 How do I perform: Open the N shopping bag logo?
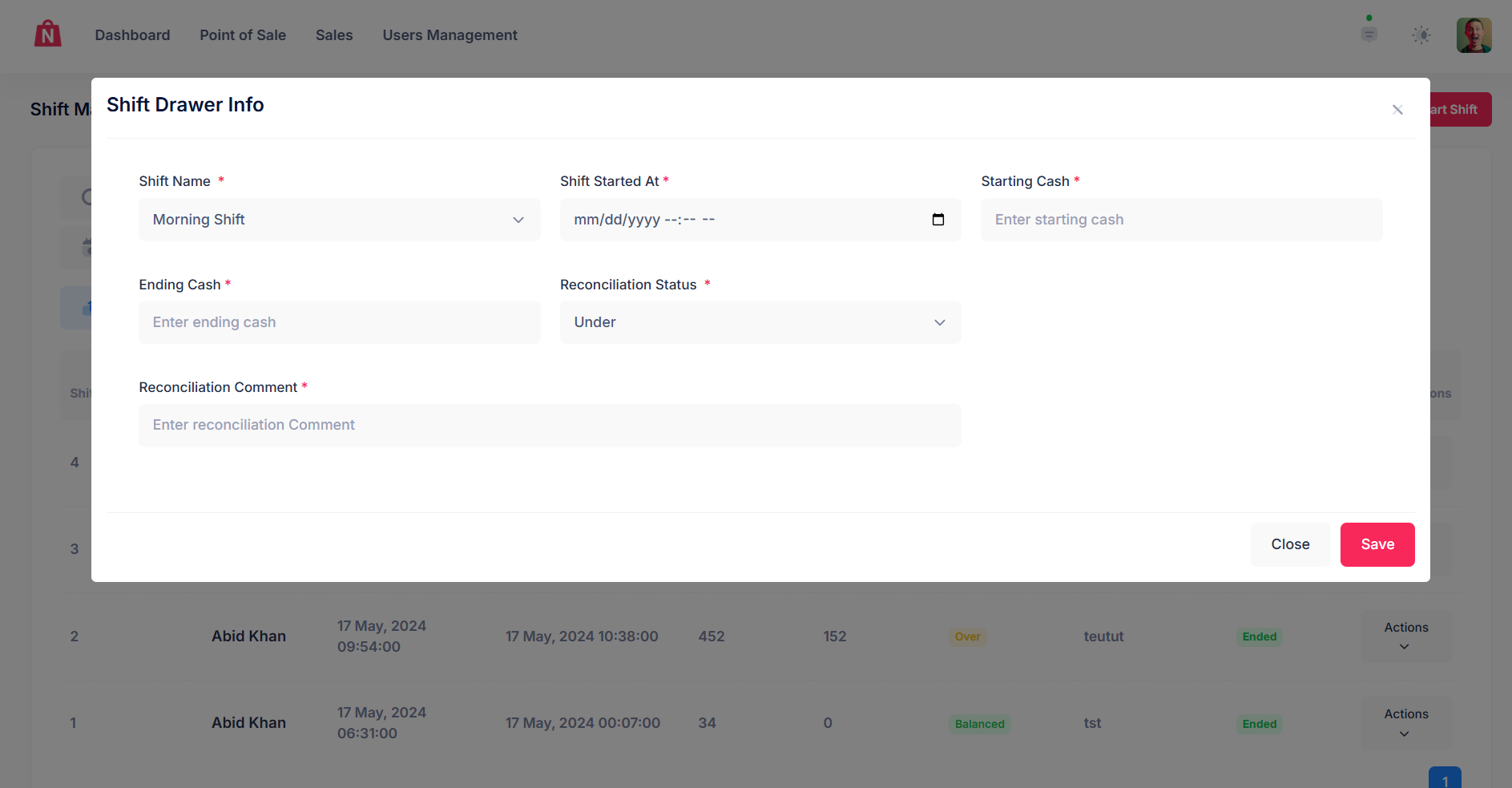pos(47,34)
